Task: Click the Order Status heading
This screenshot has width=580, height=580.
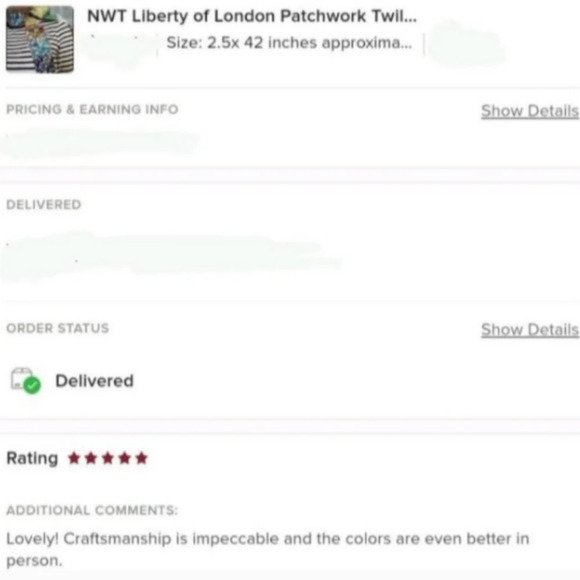Action: tap(58, 328)
